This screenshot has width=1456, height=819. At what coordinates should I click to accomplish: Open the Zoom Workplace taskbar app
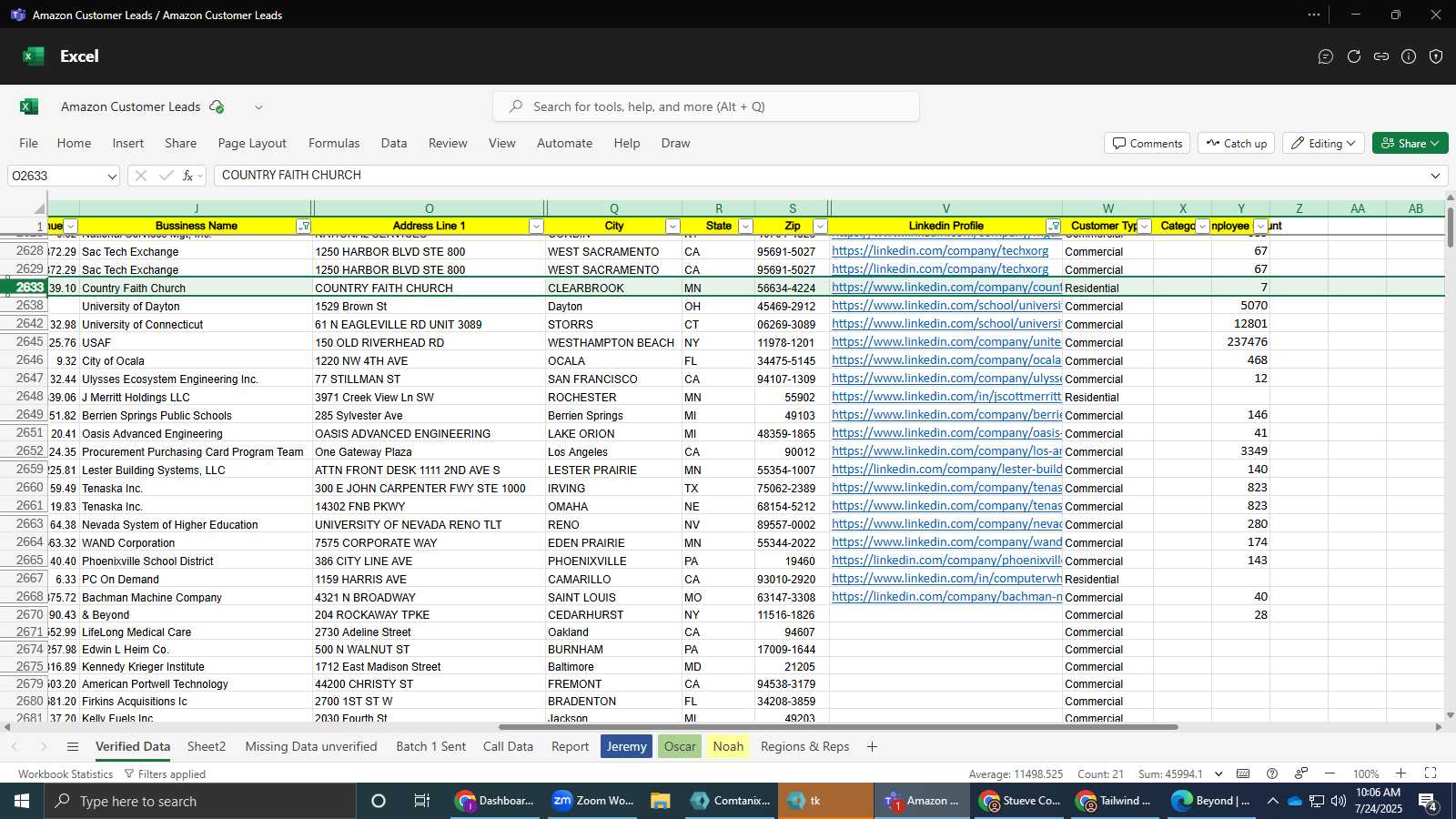(591, 801)
